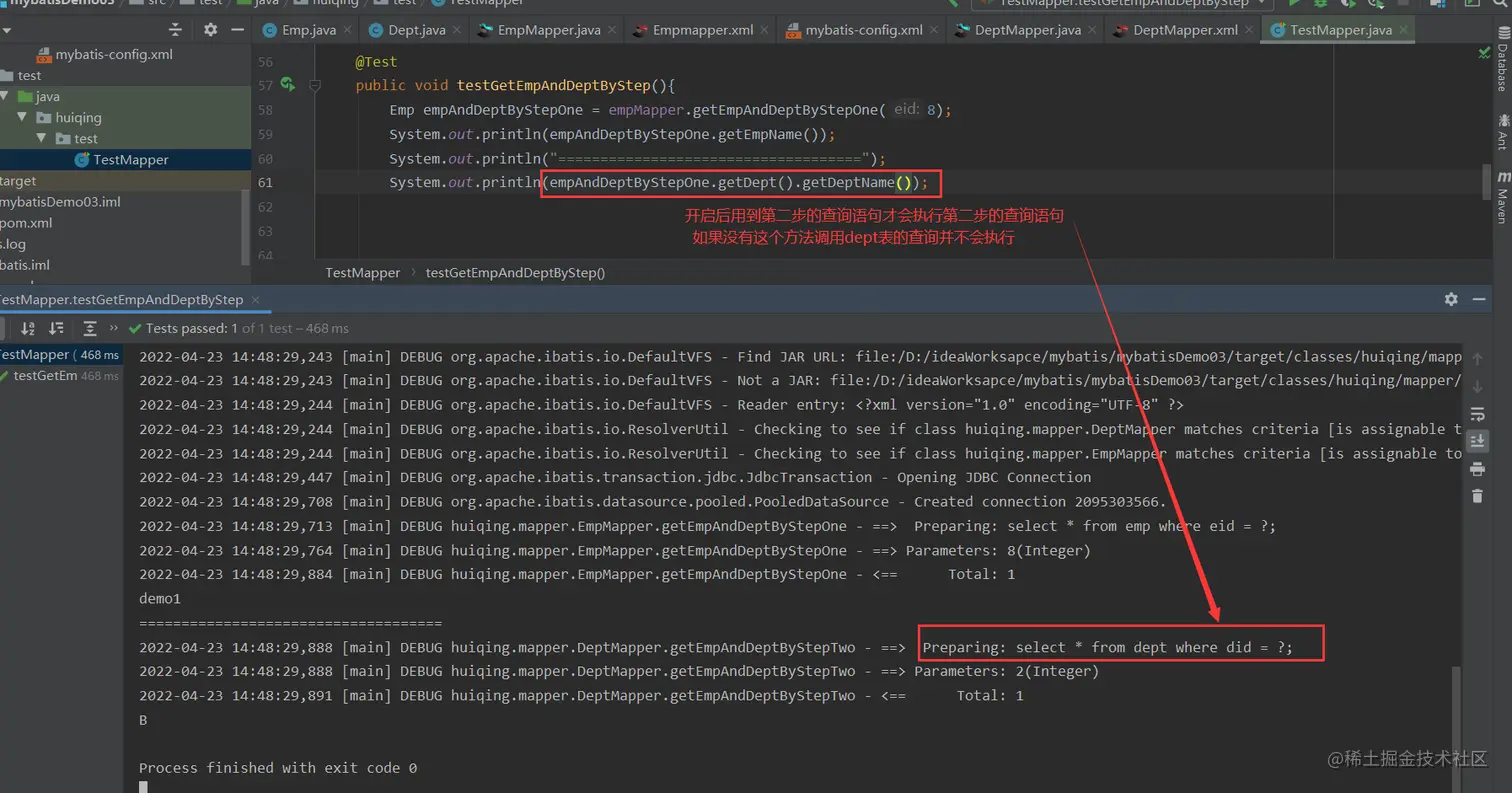Image resolution: width=1512 pixels, height=793 pixels.
Task: Clear console with trash icon
Action: coord(1478,496)
